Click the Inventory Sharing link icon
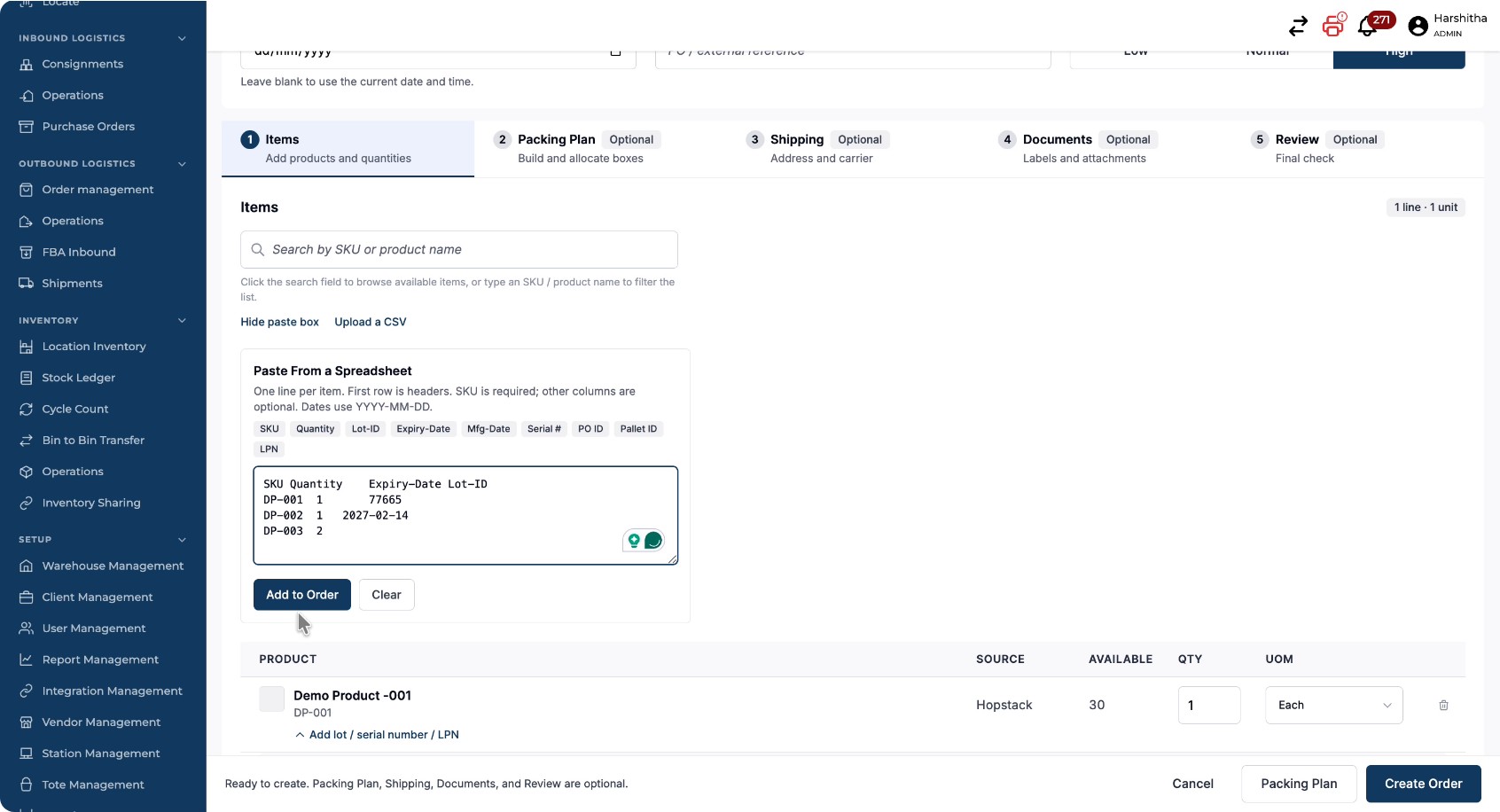This screenshot has height=812, width=1500. click(27, 504)
